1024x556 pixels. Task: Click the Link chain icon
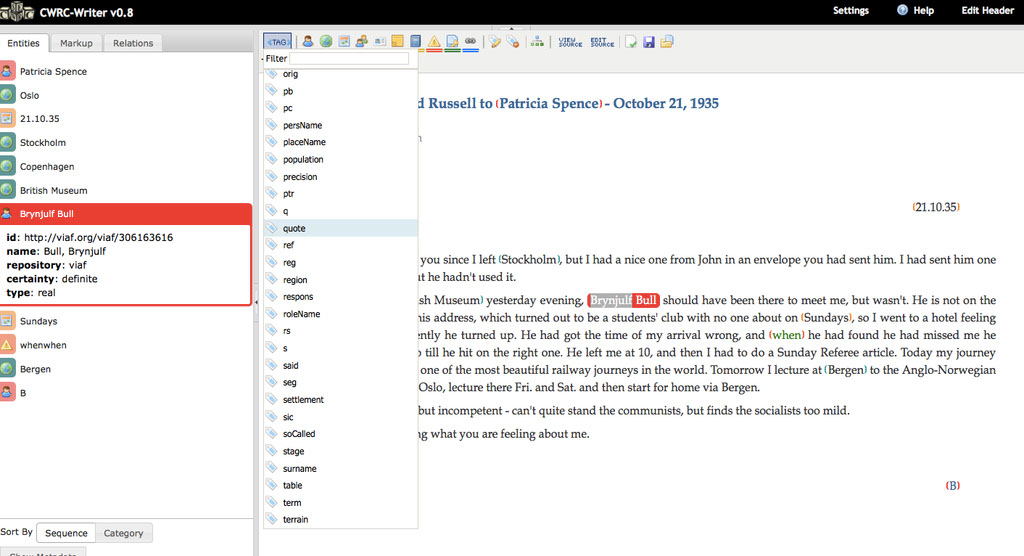pyautogui.click(x=470, y=41)
